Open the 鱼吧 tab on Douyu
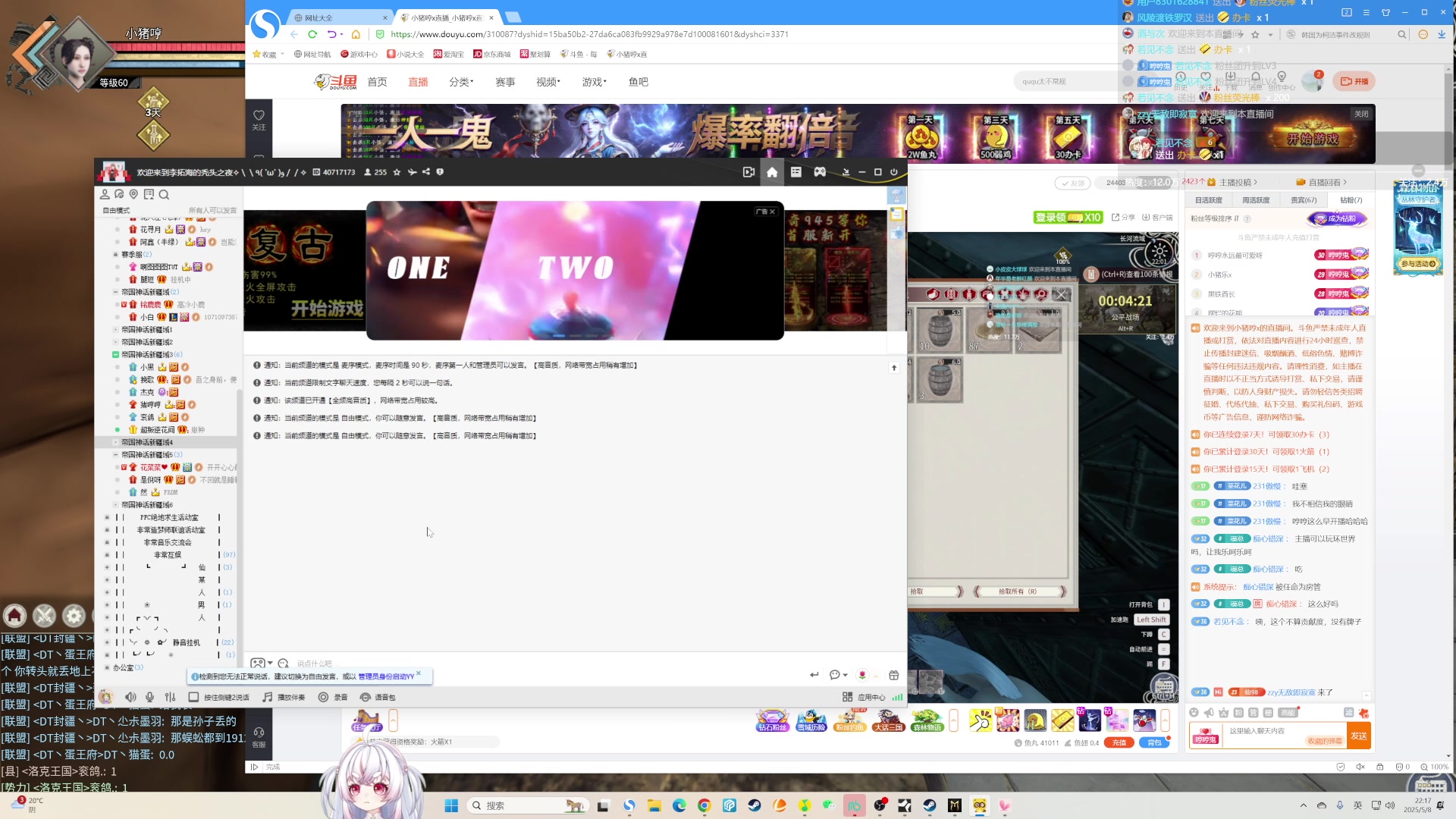This screenshot has width=1456, height=819. (x=639, y=82)
